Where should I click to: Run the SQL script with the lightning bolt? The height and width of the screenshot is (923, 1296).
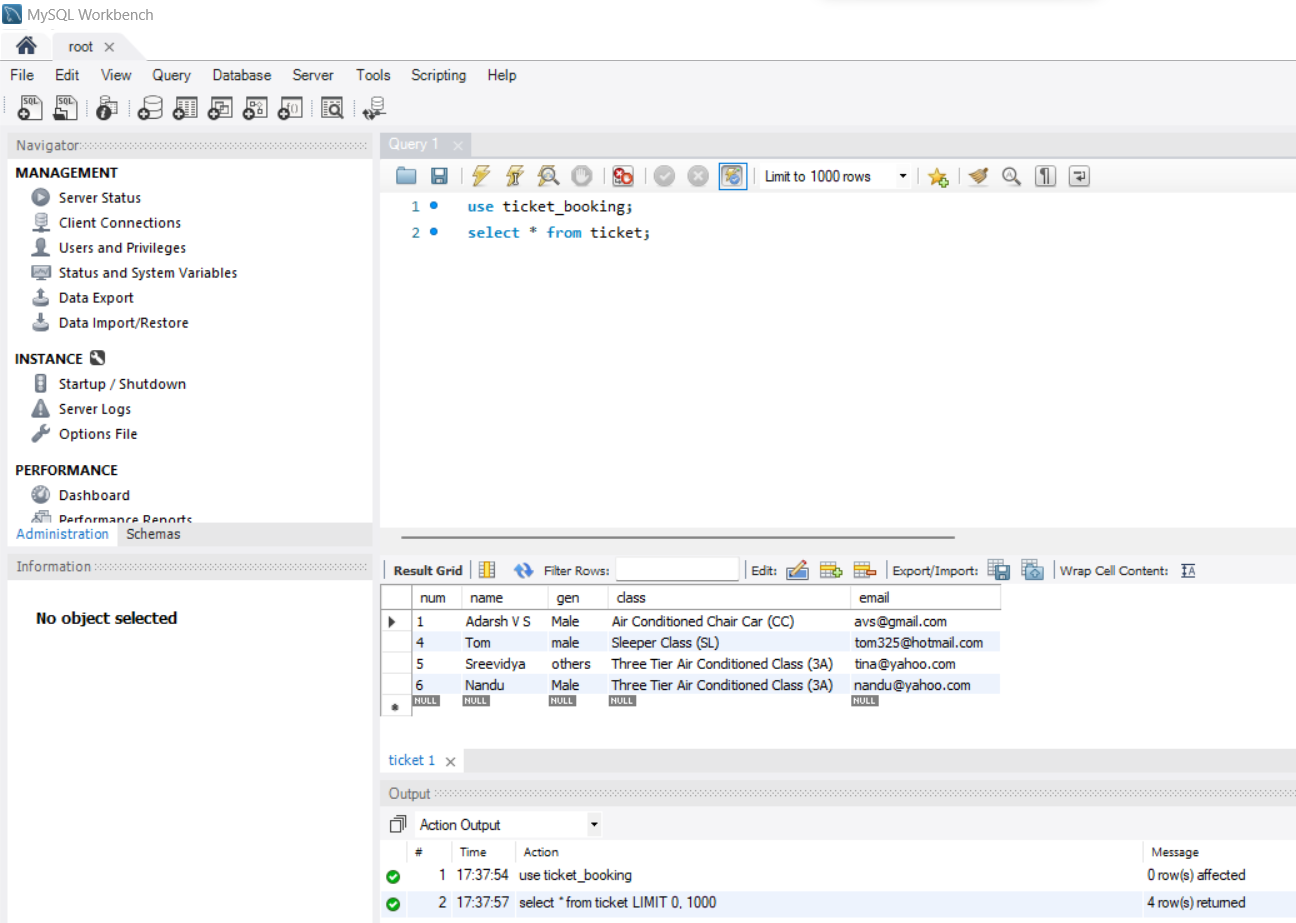(x=481, y=176)
